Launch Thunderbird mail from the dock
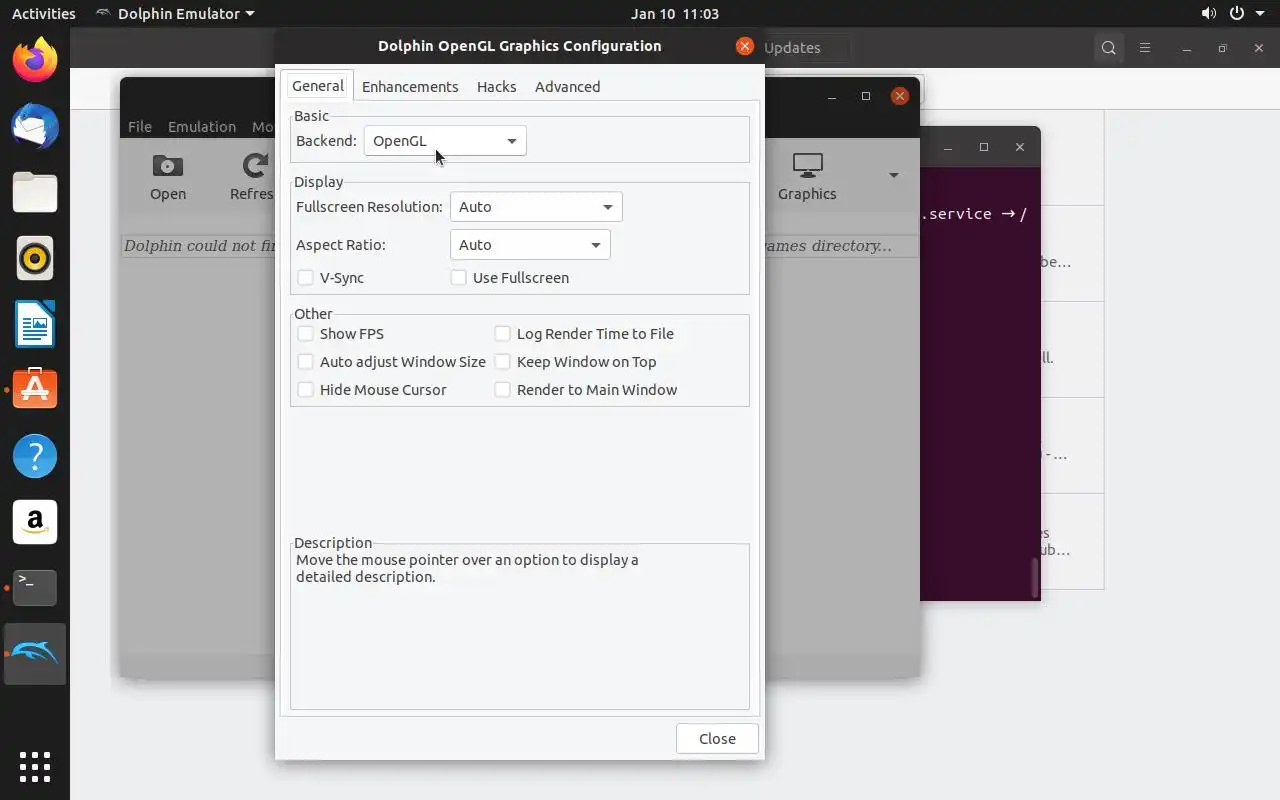This screenshot has width=1280, height=800. click(35, 126)
